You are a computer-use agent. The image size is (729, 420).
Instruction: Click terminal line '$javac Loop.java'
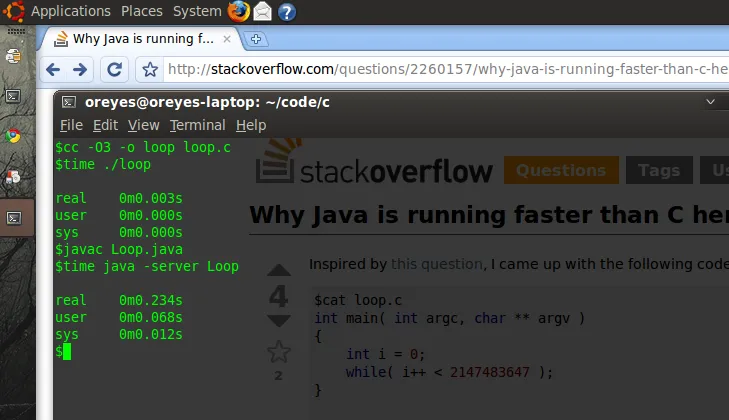point(119,250)
